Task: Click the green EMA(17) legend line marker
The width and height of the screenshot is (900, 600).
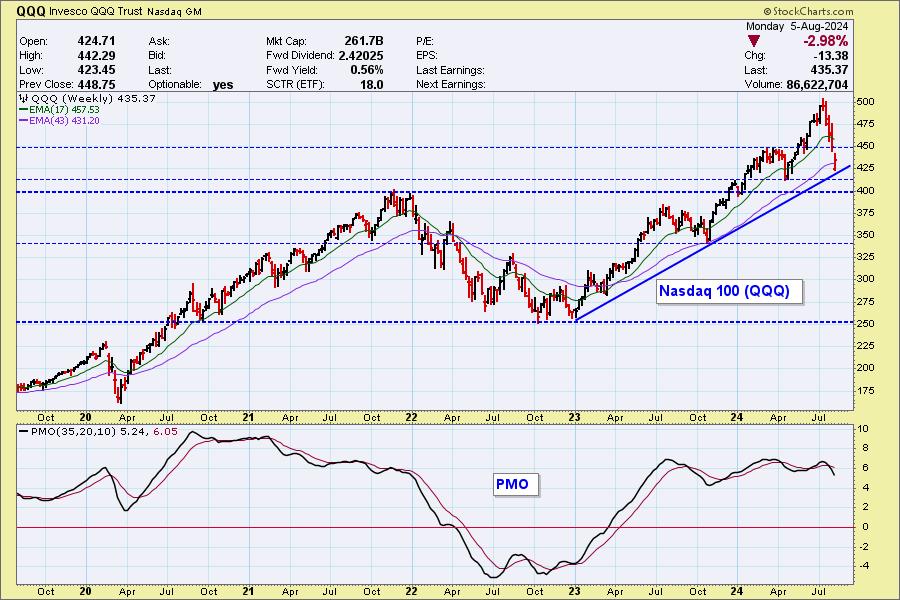Action: click(x=23, y=110)
